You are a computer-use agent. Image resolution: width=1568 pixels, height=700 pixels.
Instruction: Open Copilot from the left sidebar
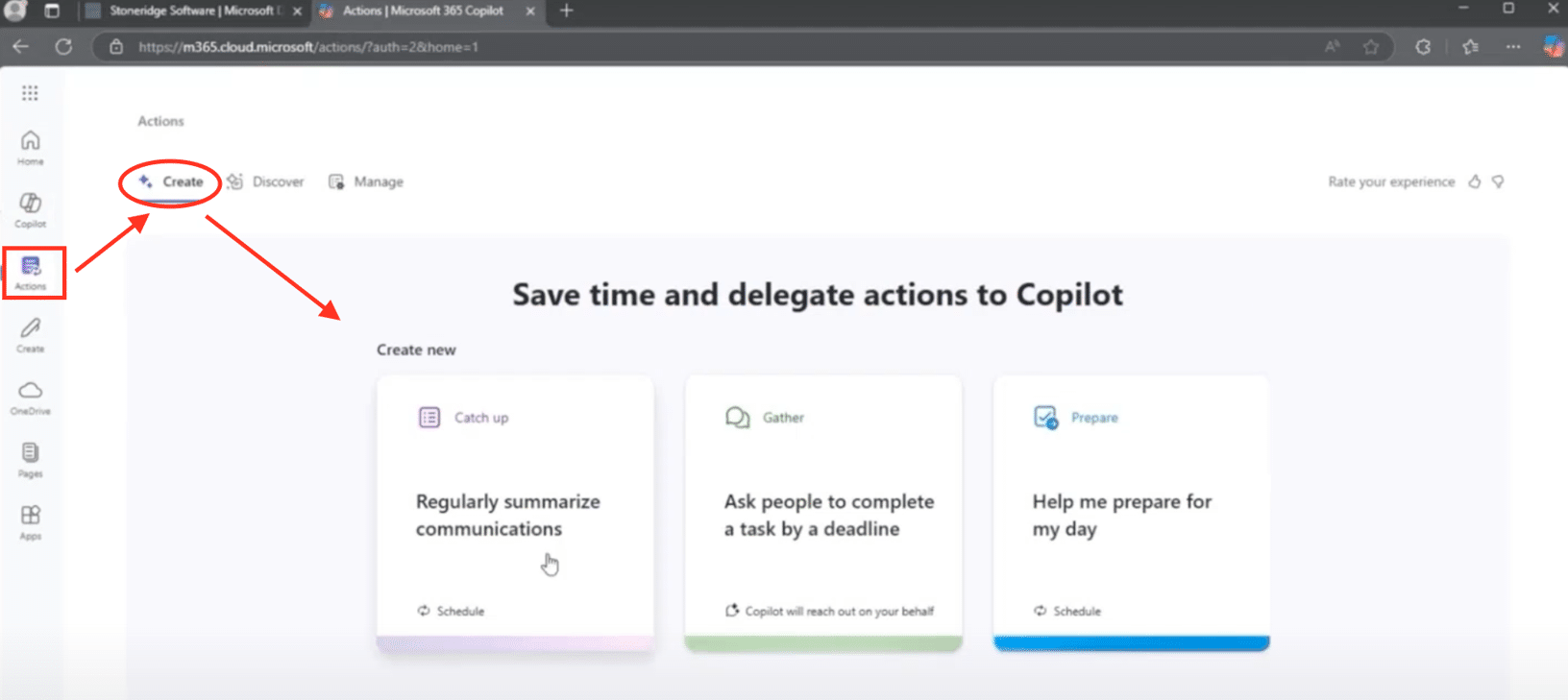point(30,209)
